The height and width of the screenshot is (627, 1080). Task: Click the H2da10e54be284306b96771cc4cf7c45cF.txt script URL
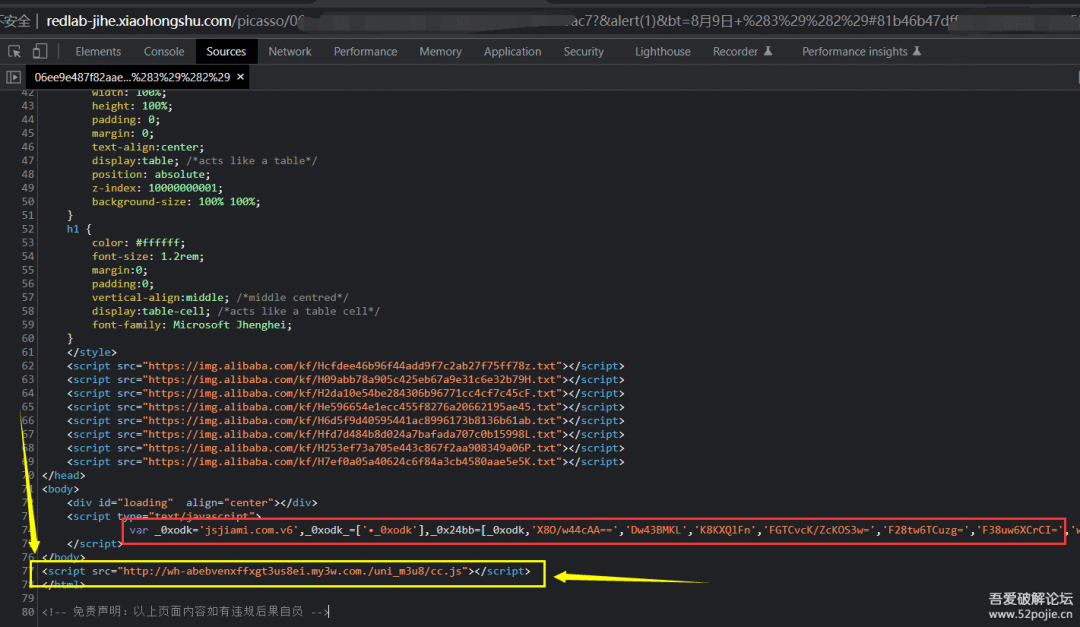pos(351,393)
